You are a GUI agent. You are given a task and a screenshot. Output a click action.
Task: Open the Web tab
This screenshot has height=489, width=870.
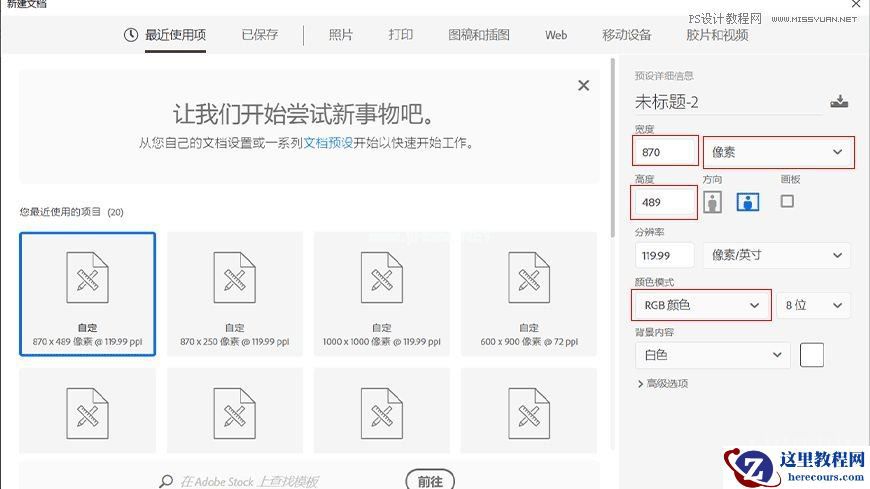pyautogui.click(x=556, y=35)
